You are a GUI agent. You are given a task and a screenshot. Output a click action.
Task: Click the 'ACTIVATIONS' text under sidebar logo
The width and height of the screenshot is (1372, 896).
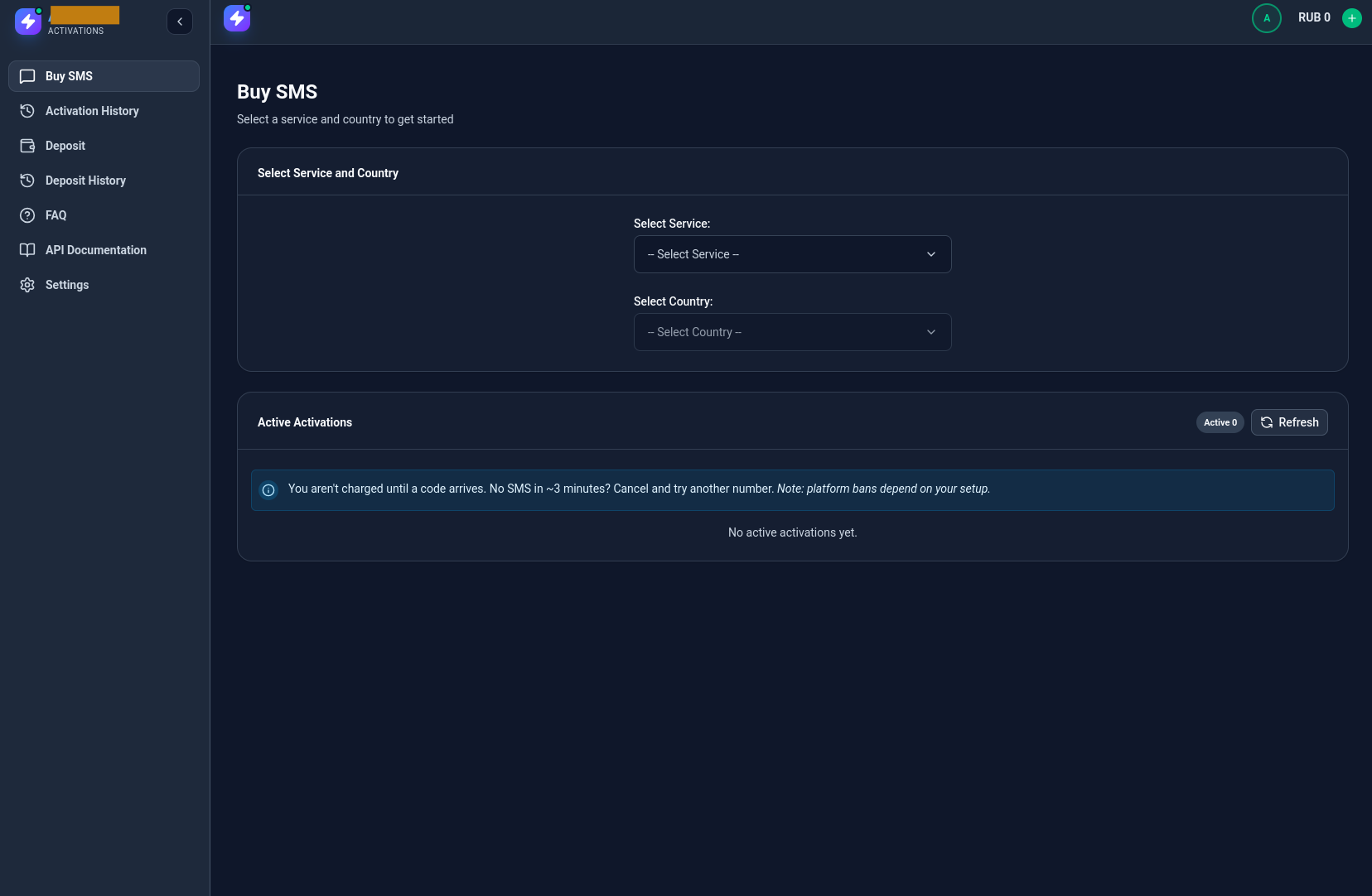76,31
